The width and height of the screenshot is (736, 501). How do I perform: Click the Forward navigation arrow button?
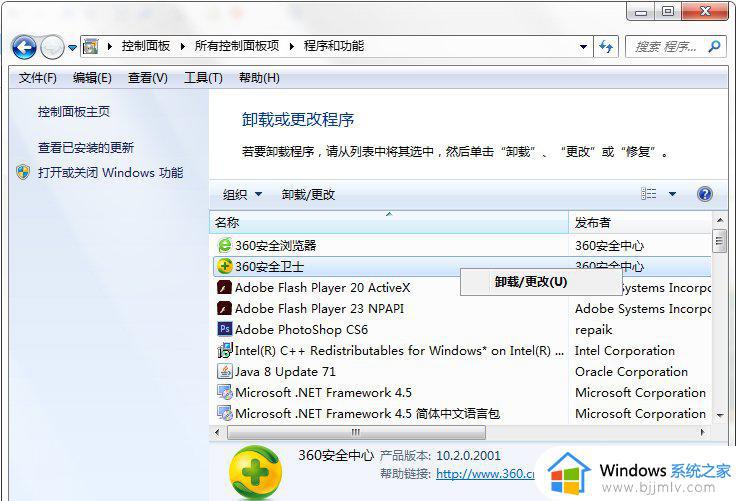coord(52,47)
